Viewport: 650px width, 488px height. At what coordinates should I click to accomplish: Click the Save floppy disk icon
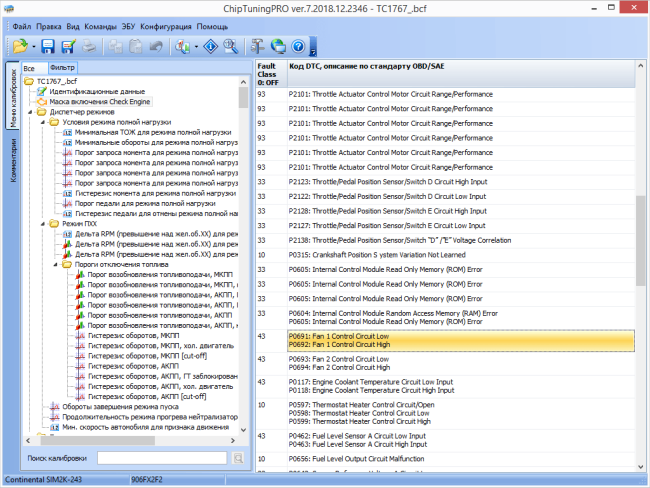(x=48, y=46)
